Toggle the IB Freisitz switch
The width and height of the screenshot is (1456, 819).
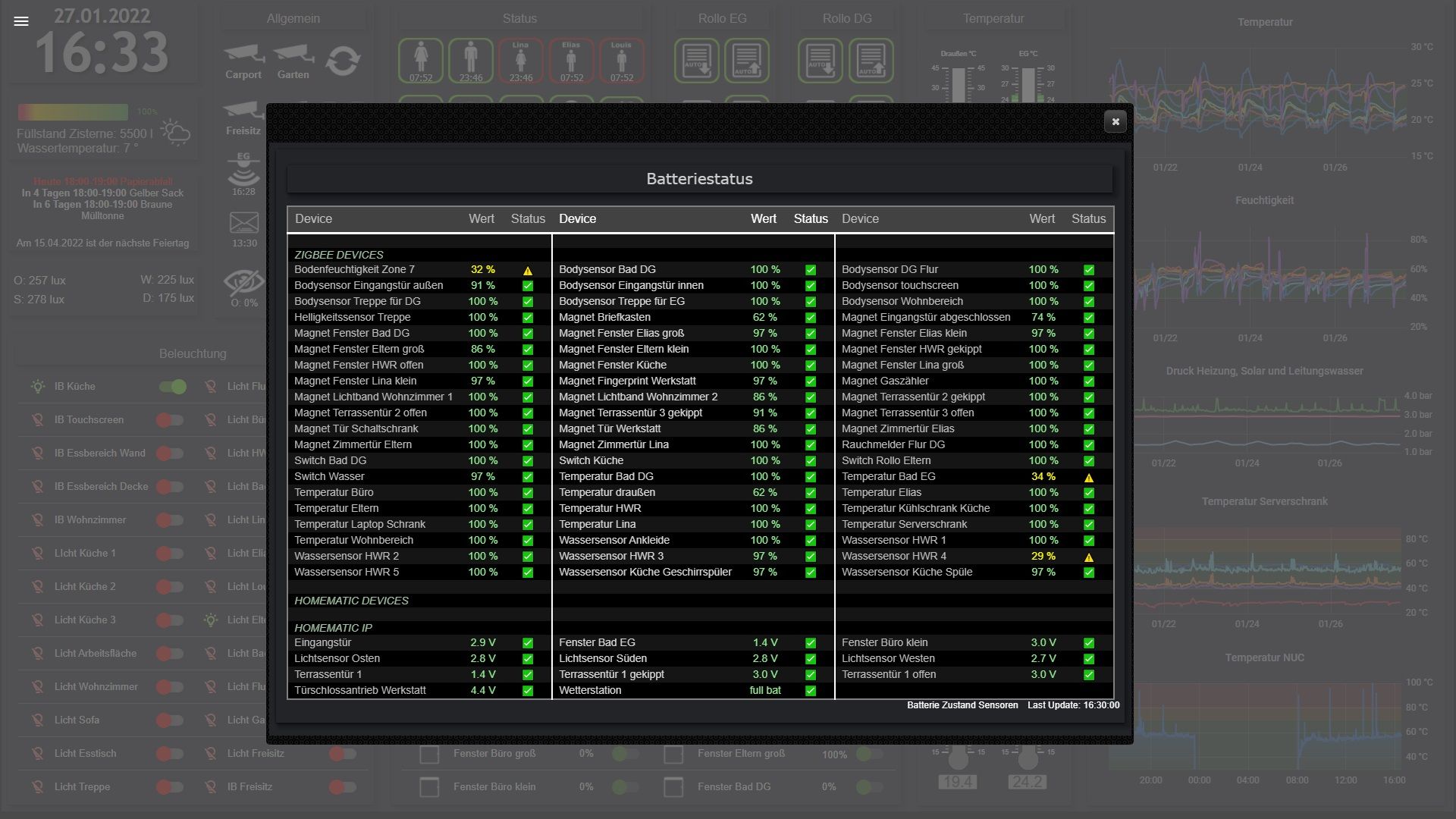point(343,787)
